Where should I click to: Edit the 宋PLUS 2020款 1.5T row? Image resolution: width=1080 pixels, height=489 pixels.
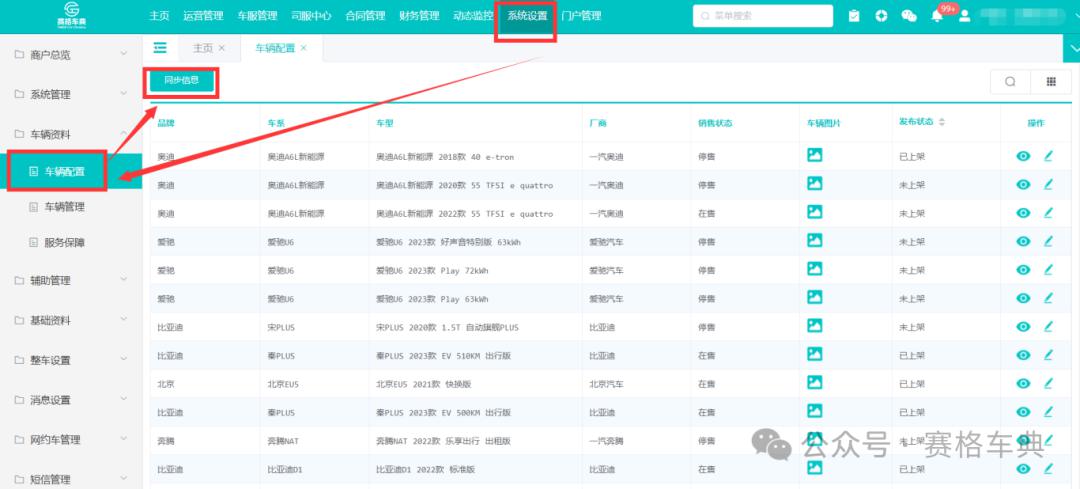pyautogui.click(x=1048, y=326)
